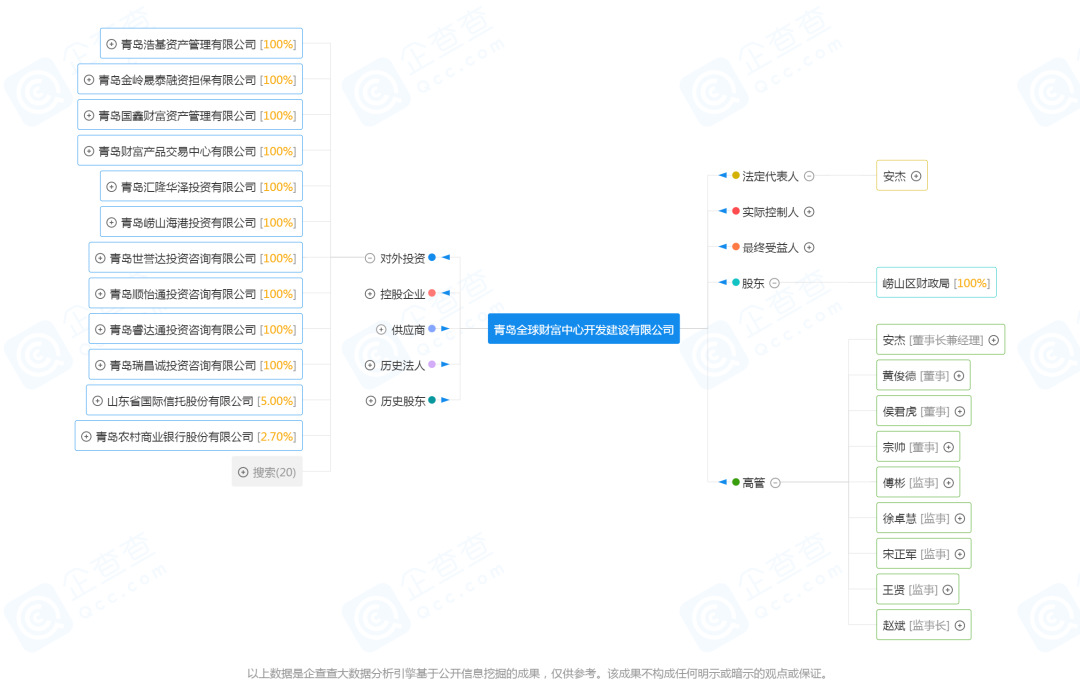Expand the 青岛浩基资产管理有限公司 node plus icon
This screenshot has width=1080, height=696.
(111, 44)
